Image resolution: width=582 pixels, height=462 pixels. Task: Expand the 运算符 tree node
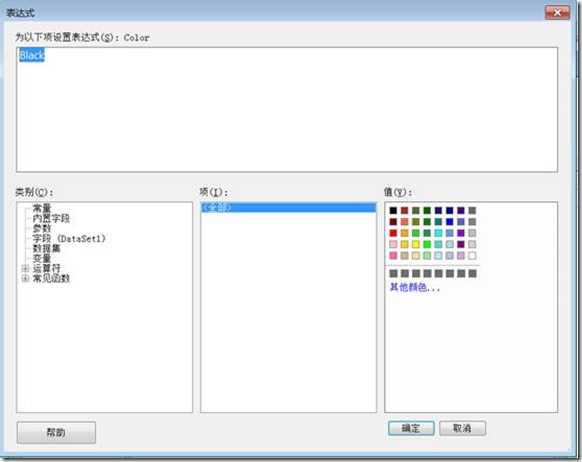point(25,268)
